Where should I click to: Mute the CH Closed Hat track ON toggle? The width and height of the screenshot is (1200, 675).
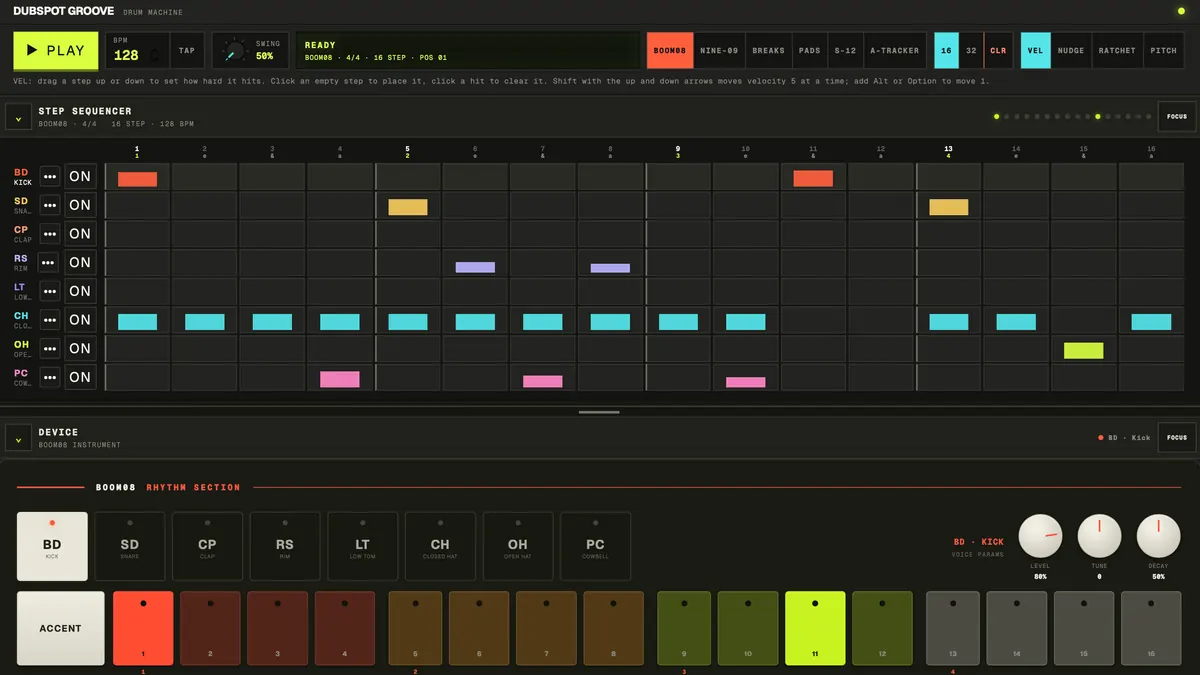80,320
